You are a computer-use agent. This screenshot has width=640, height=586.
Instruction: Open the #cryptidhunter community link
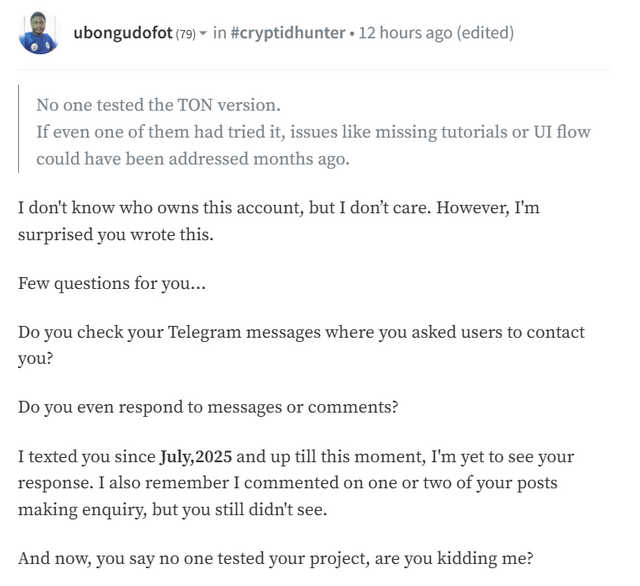(x=288, y=33)
